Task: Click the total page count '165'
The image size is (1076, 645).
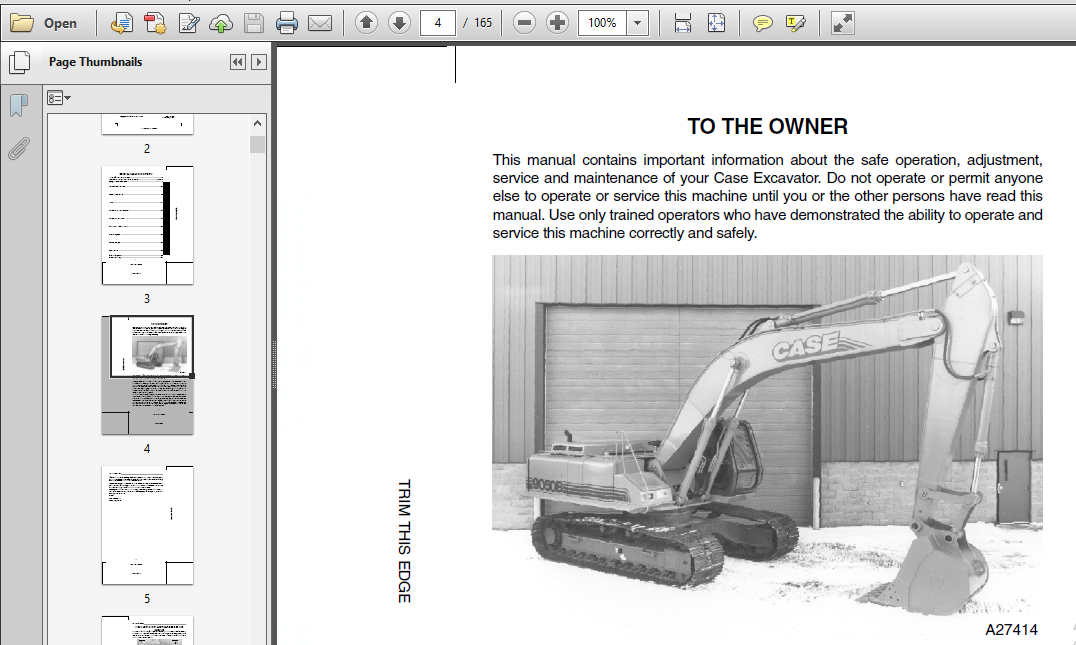Action: pos(483,23)
